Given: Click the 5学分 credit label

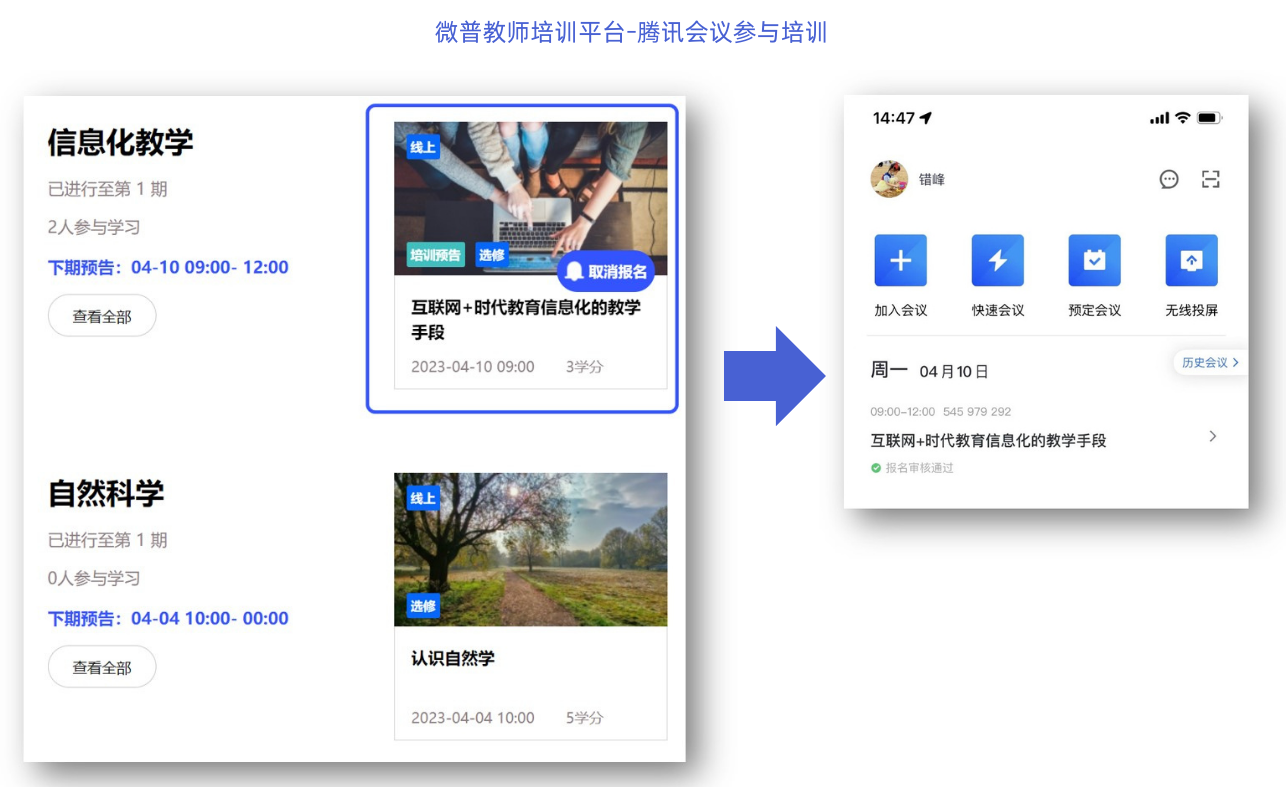Looking at the screenshot, I should coord(585,718).
